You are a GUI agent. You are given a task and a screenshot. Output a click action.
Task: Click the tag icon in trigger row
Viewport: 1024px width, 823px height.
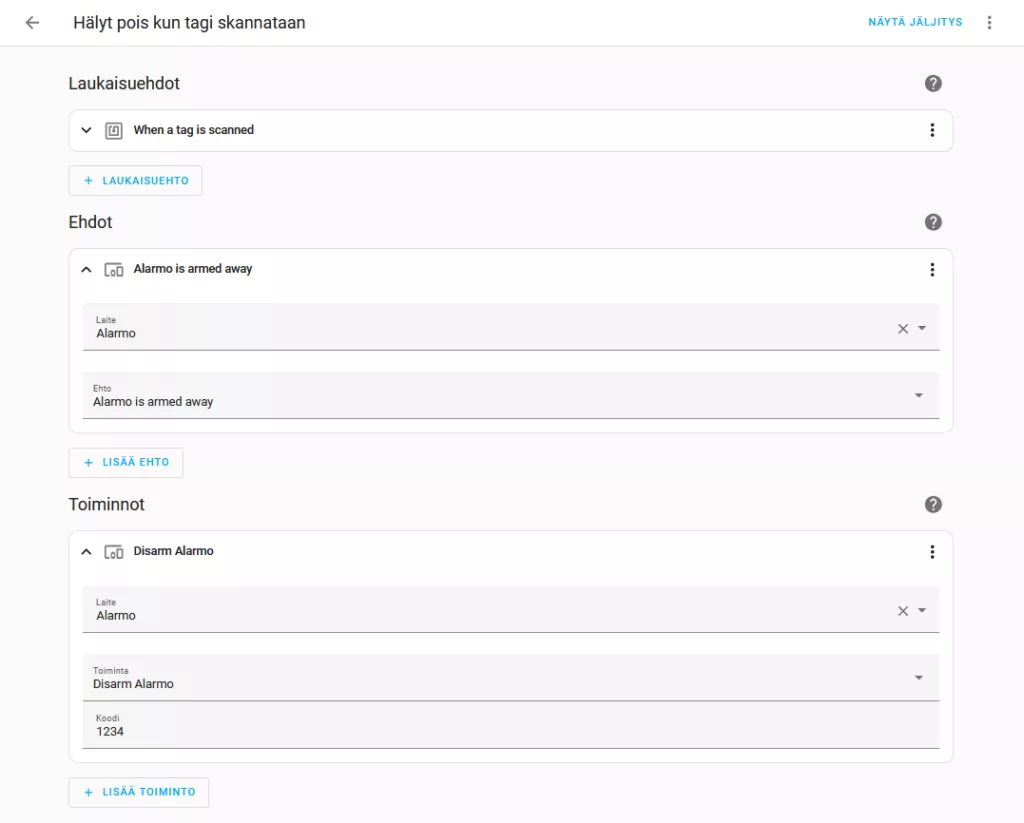pos(114,131)
